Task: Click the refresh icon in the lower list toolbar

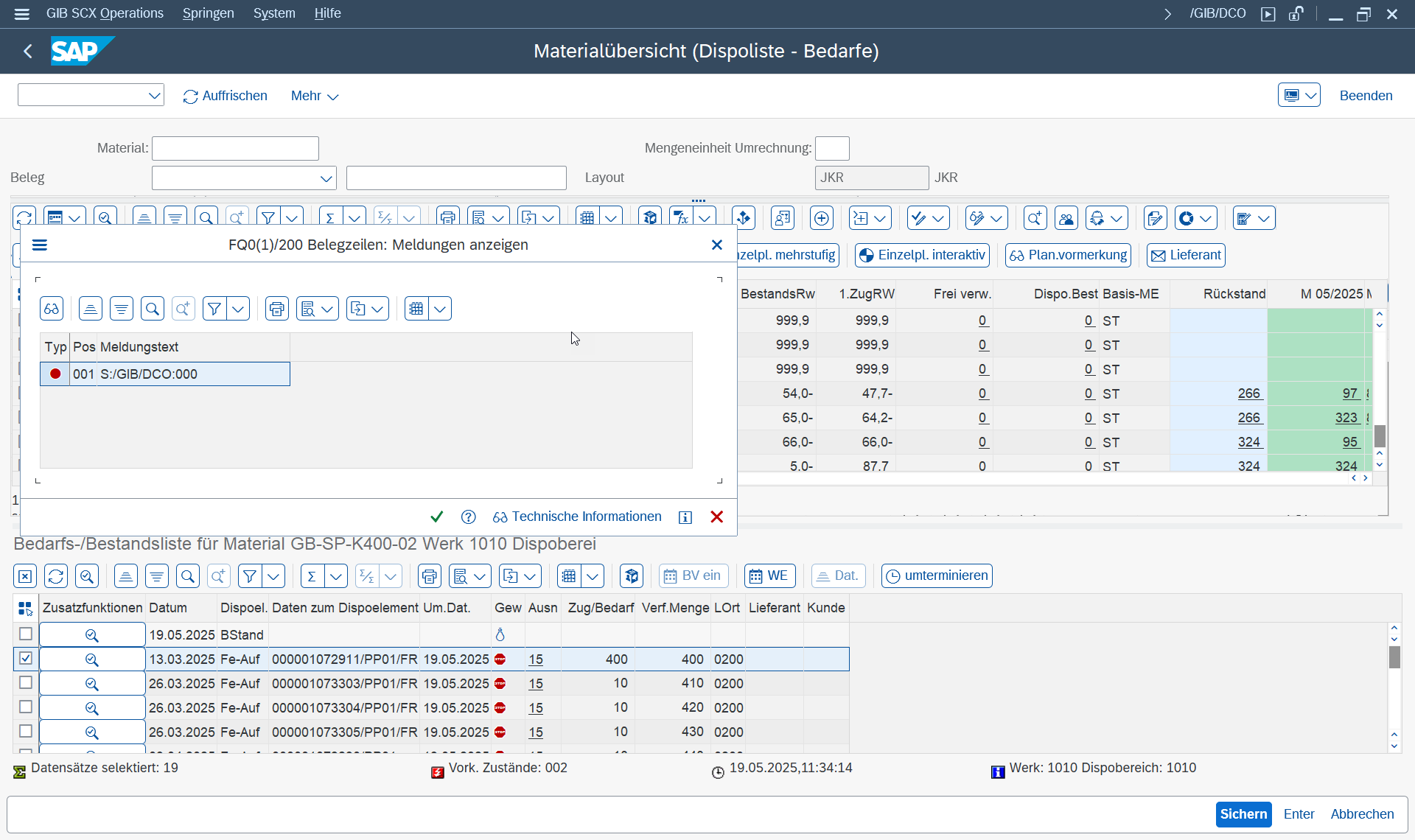Action: [56, 576]
